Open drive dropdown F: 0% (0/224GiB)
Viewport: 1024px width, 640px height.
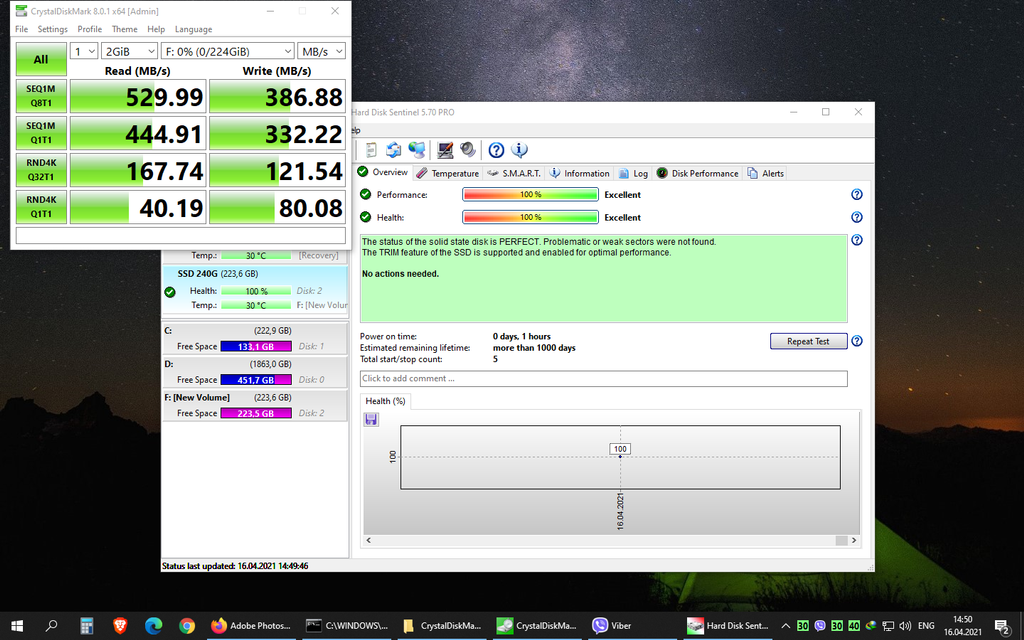pyautogui.click(x=228, y=52)
